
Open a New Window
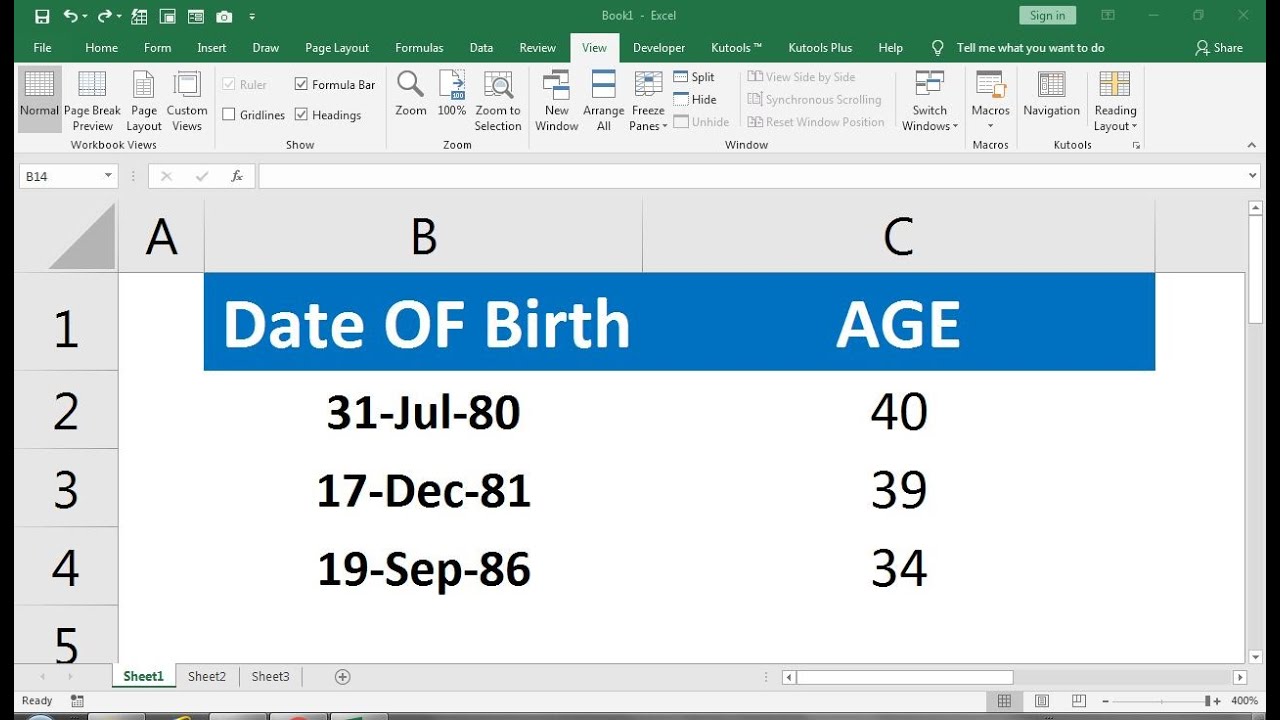(x=557, y=99)
